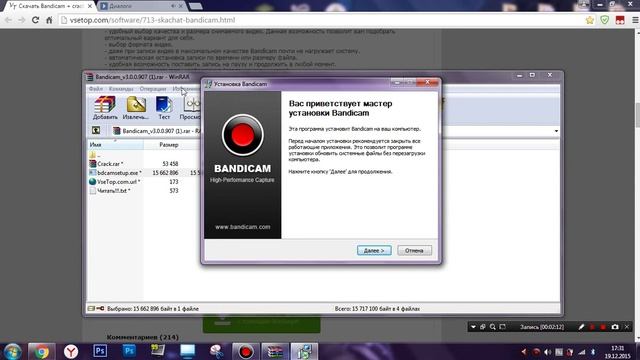Go forward in Chrome
640x360 pixels.
(22, 20)
